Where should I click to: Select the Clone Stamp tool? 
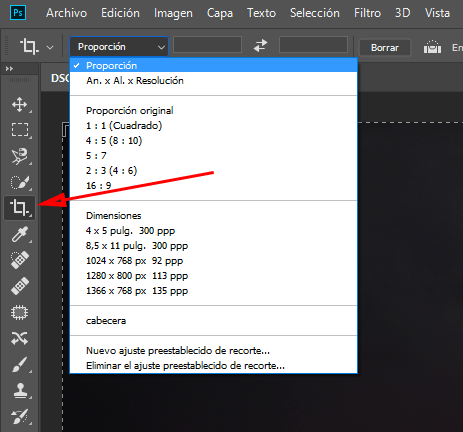(x=19, y=391)
